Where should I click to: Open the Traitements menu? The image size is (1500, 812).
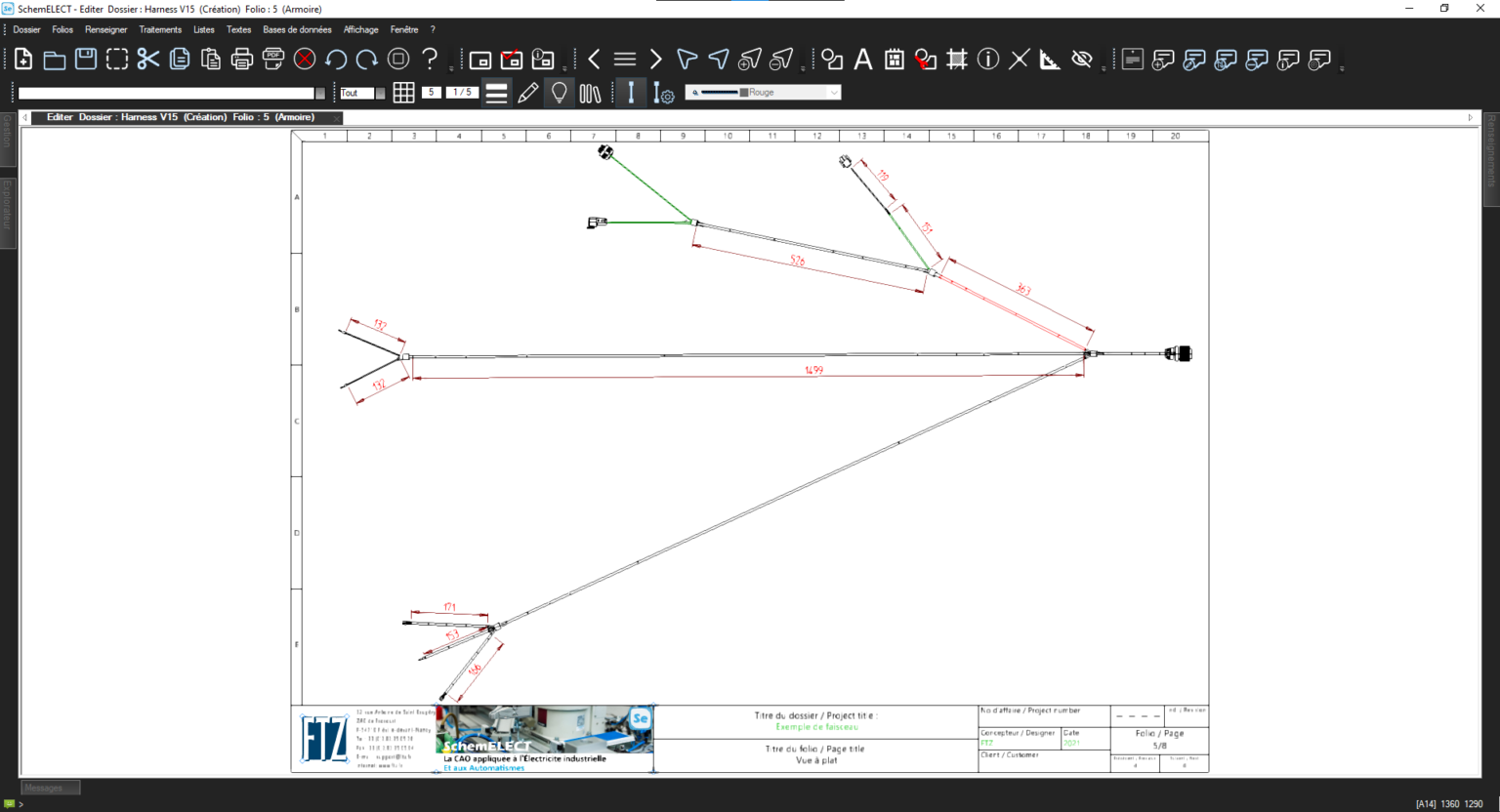[x=160, y=29]
